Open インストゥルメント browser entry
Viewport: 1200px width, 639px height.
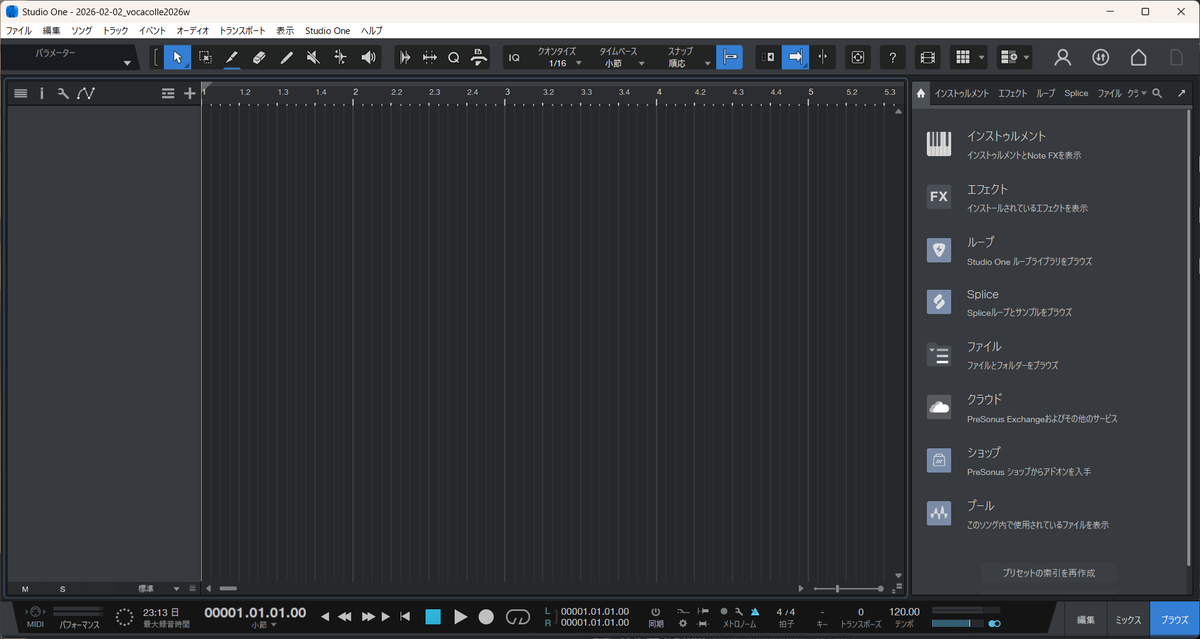pyautogui.click(x=1048, y=144)
